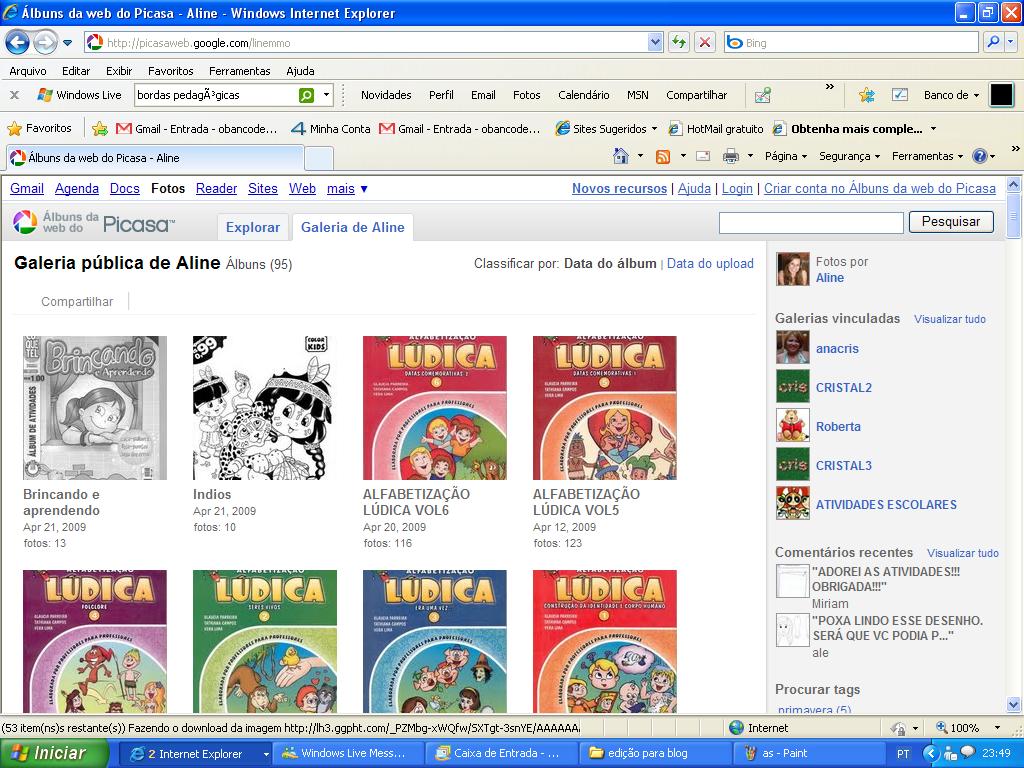Click the anacris gallery avatar
Screen dimensions: 1024x768
[793, 347]
